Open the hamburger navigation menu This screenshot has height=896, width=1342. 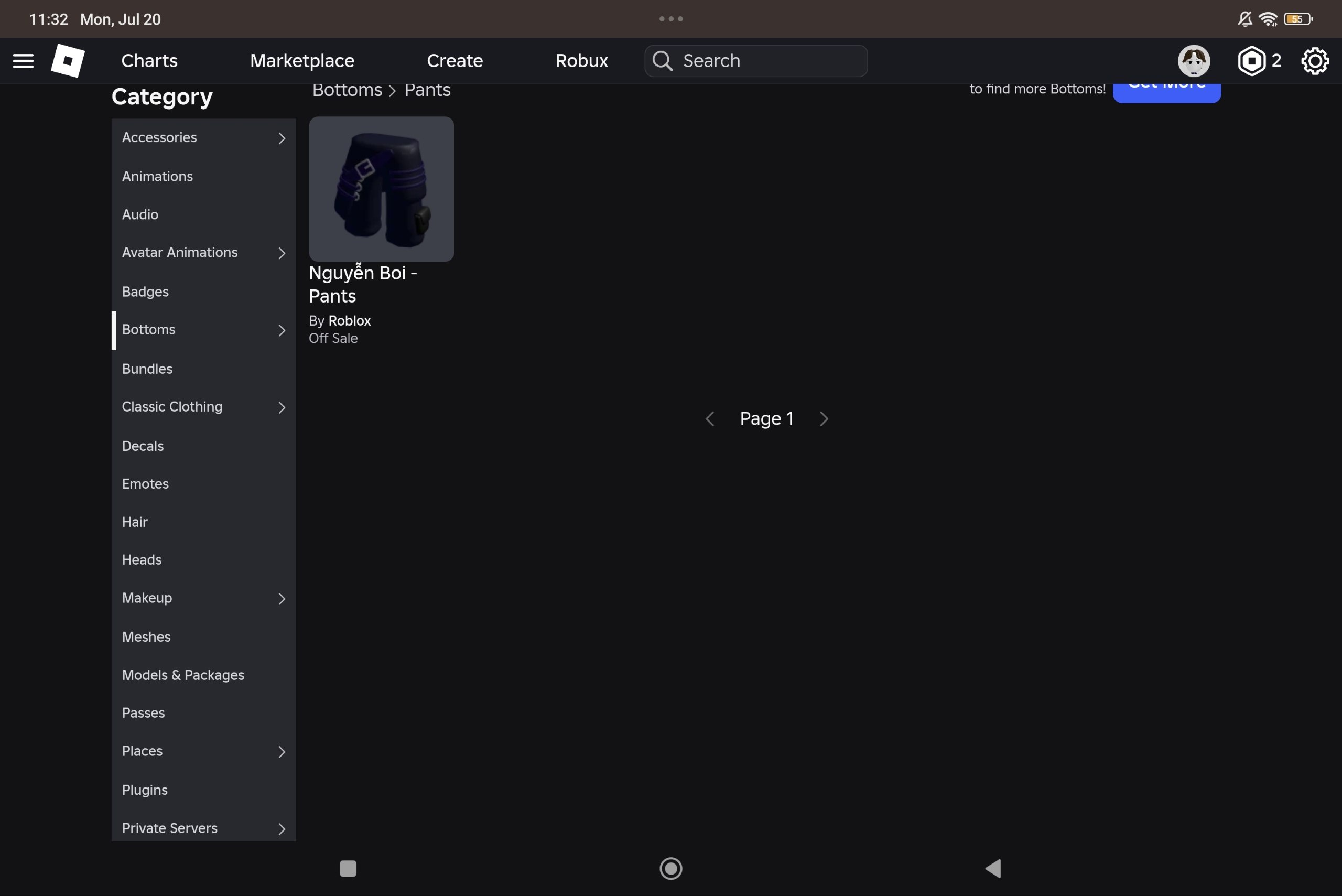point(23,61)
